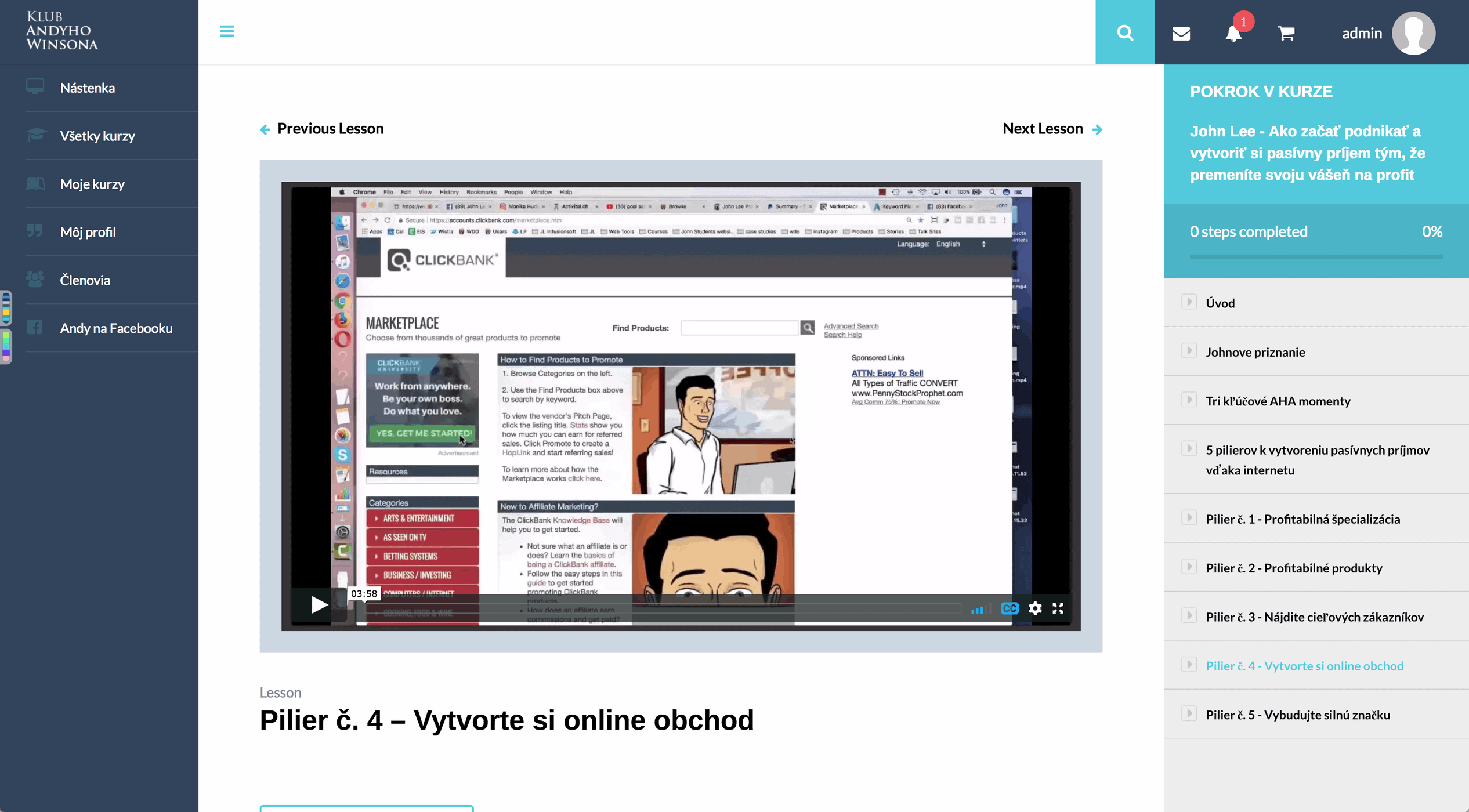Open Všetky kurzy in sidebar menu

[97, 136]
